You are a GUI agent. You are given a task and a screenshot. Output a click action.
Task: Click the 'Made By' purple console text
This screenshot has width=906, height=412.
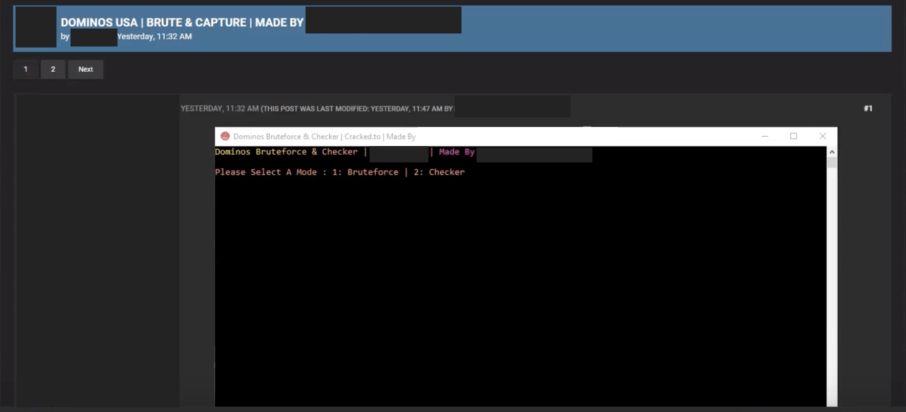point(456,152)
